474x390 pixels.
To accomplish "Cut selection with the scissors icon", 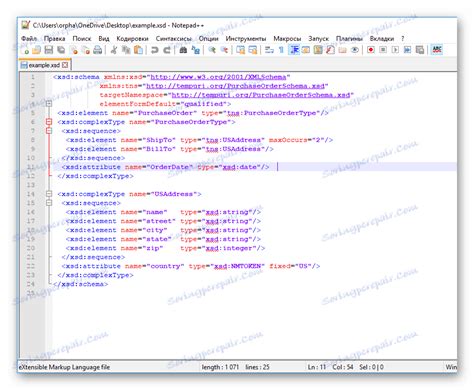I will pos(114,50).
